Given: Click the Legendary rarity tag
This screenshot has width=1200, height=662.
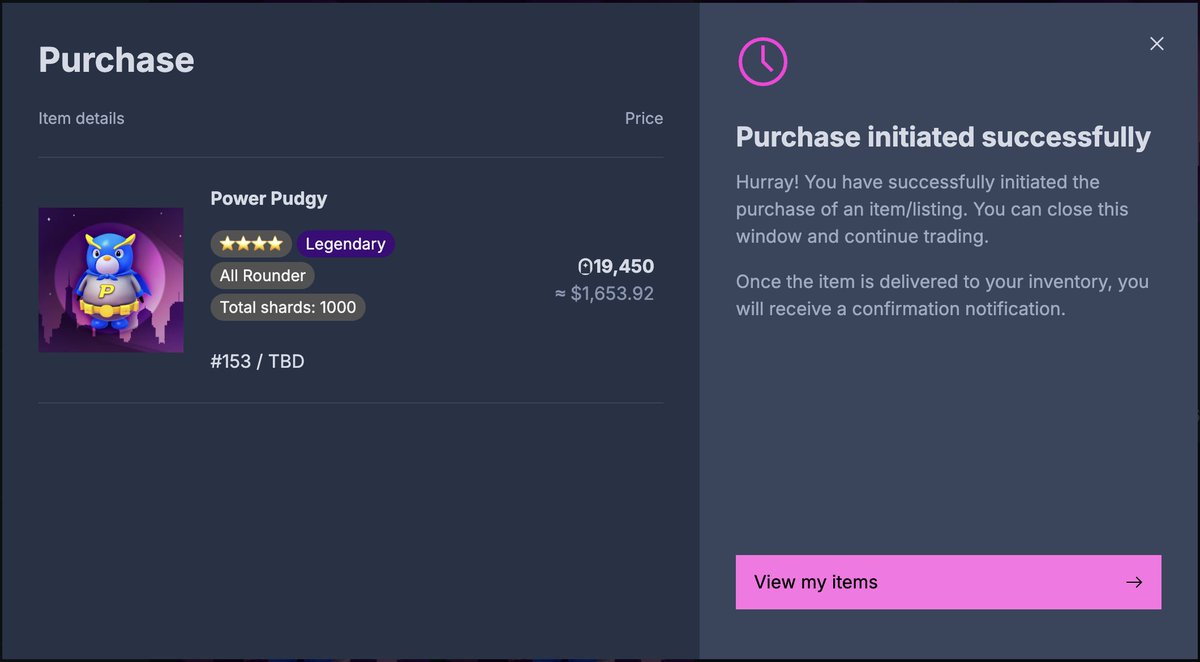Looking at the screenshot, I should (x=345, y=244).
